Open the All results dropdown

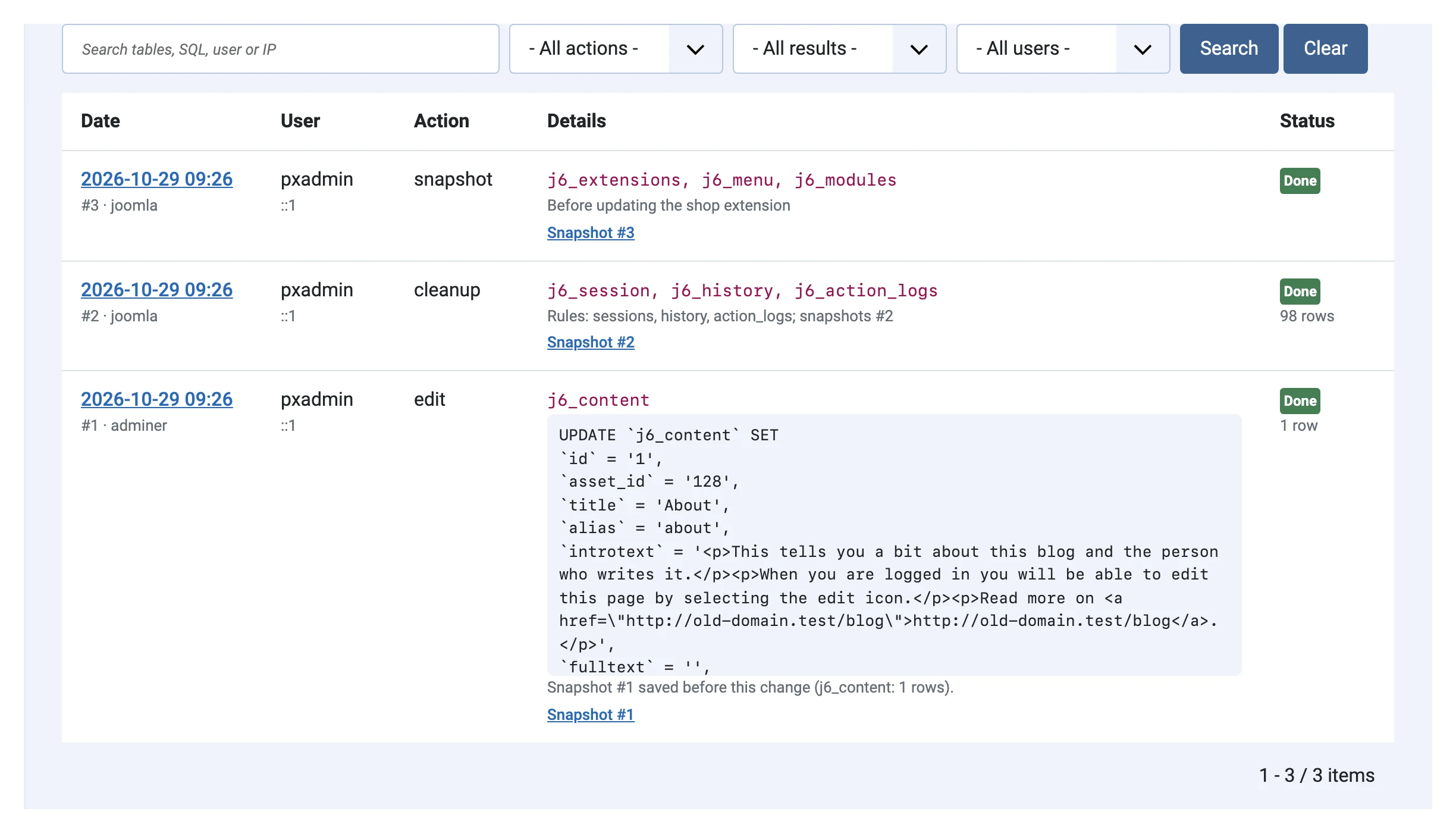coord(839,49)
